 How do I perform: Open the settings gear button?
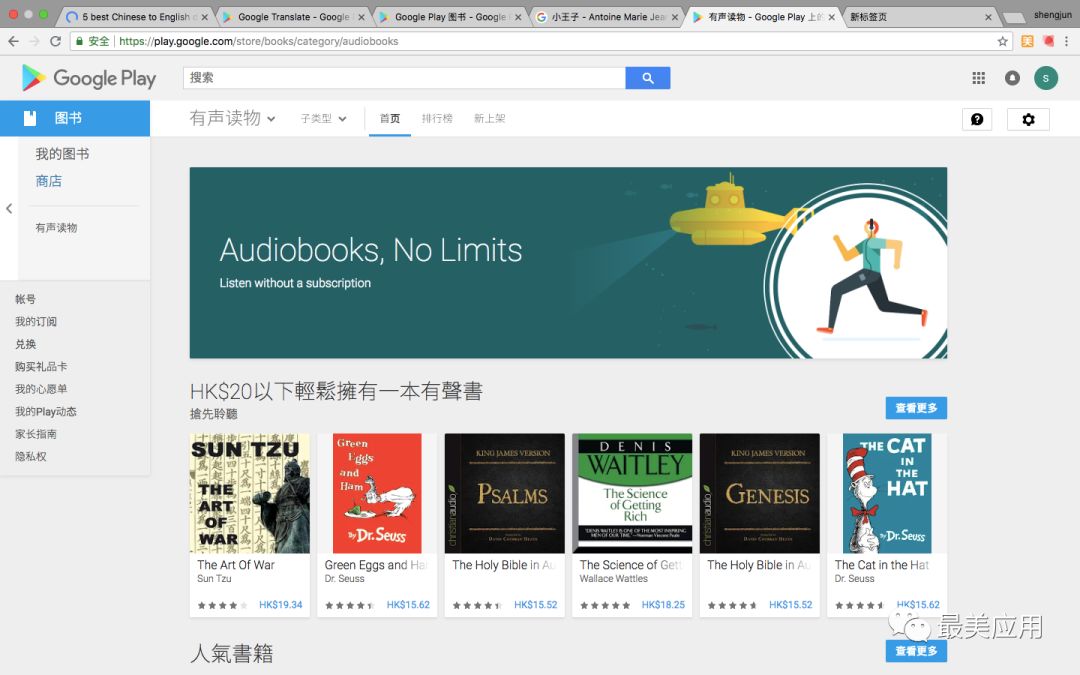[1028, 119]
